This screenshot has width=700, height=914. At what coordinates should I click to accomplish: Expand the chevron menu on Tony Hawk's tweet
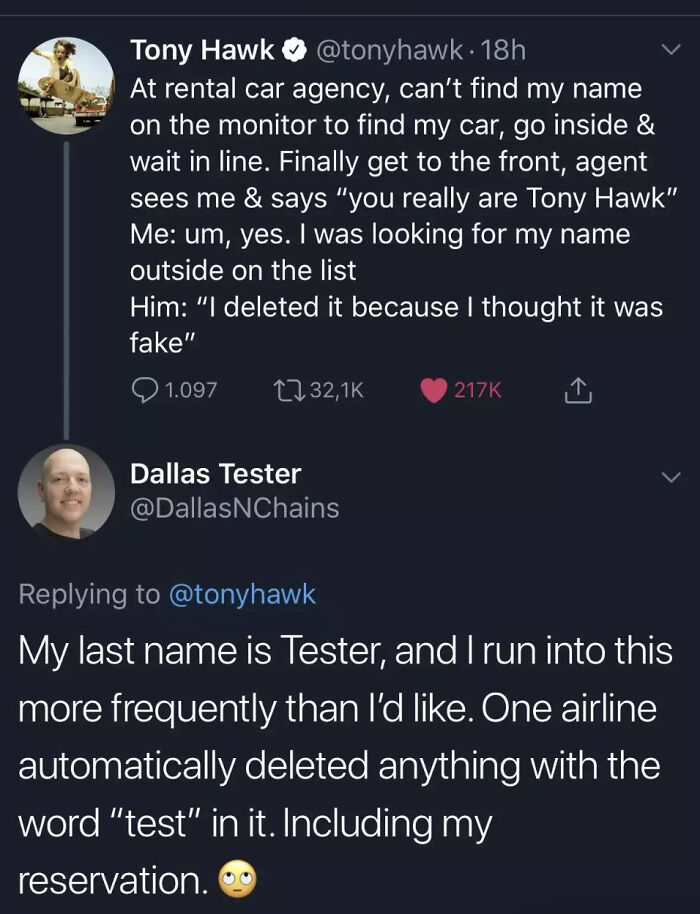[x=671, y=50]
